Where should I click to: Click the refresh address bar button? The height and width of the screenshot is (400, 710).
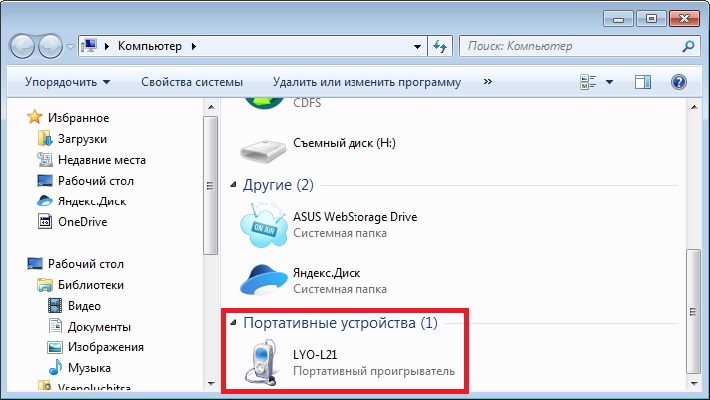[440, 46]
